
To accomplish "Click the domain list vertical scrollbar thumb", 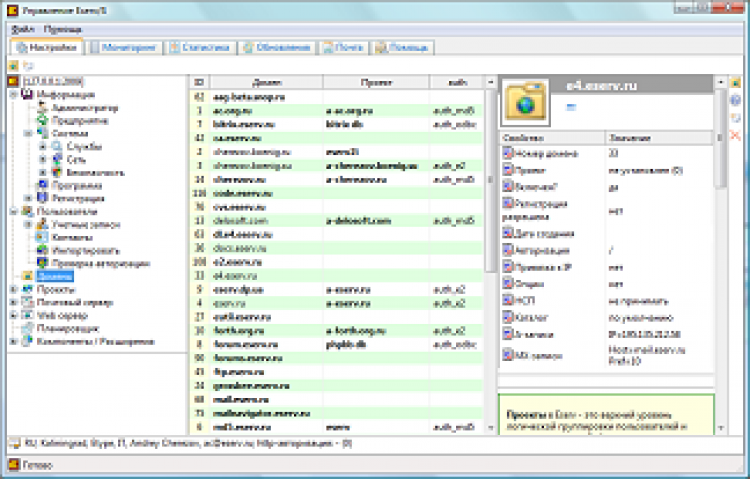I will (490, 181).
